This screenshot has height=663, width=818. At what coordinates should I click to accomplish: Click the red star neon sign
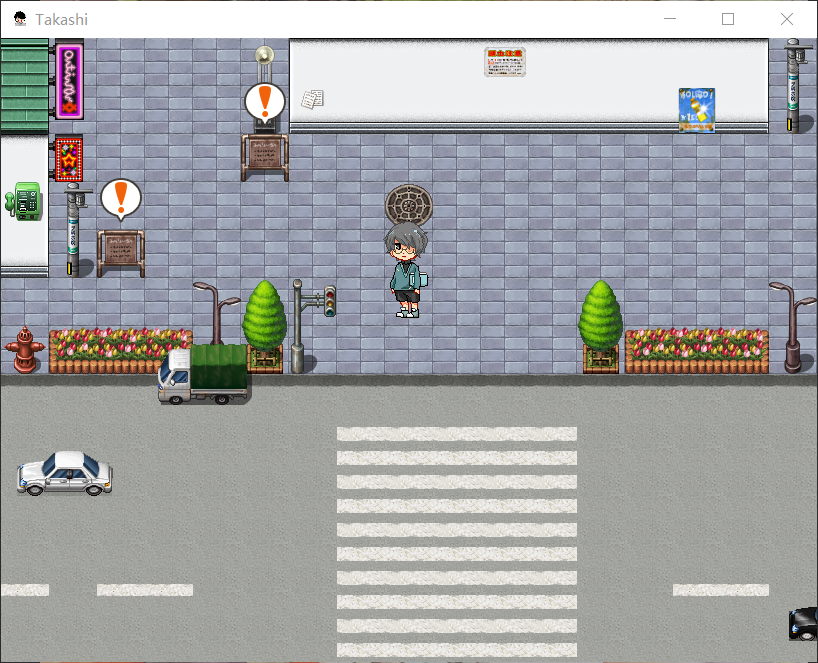69,159
